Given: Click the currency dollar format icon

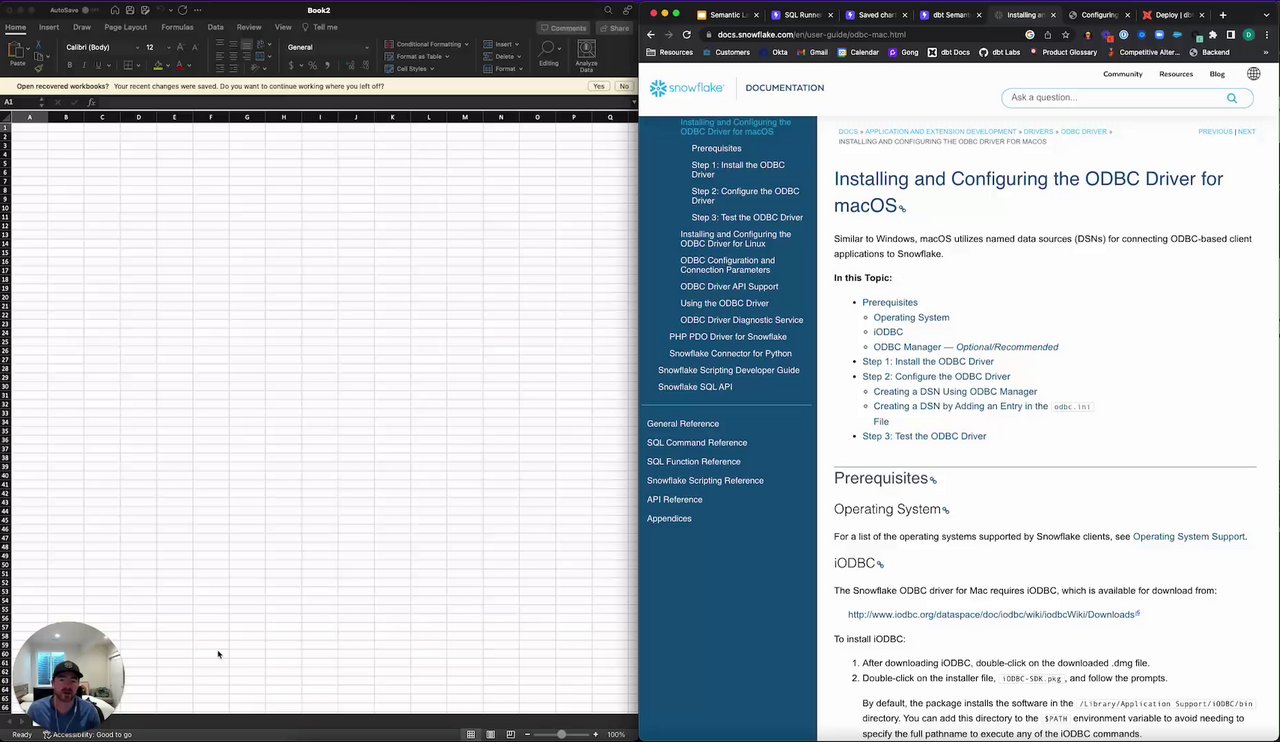Looking at the screenshot, I should (291, 66).
